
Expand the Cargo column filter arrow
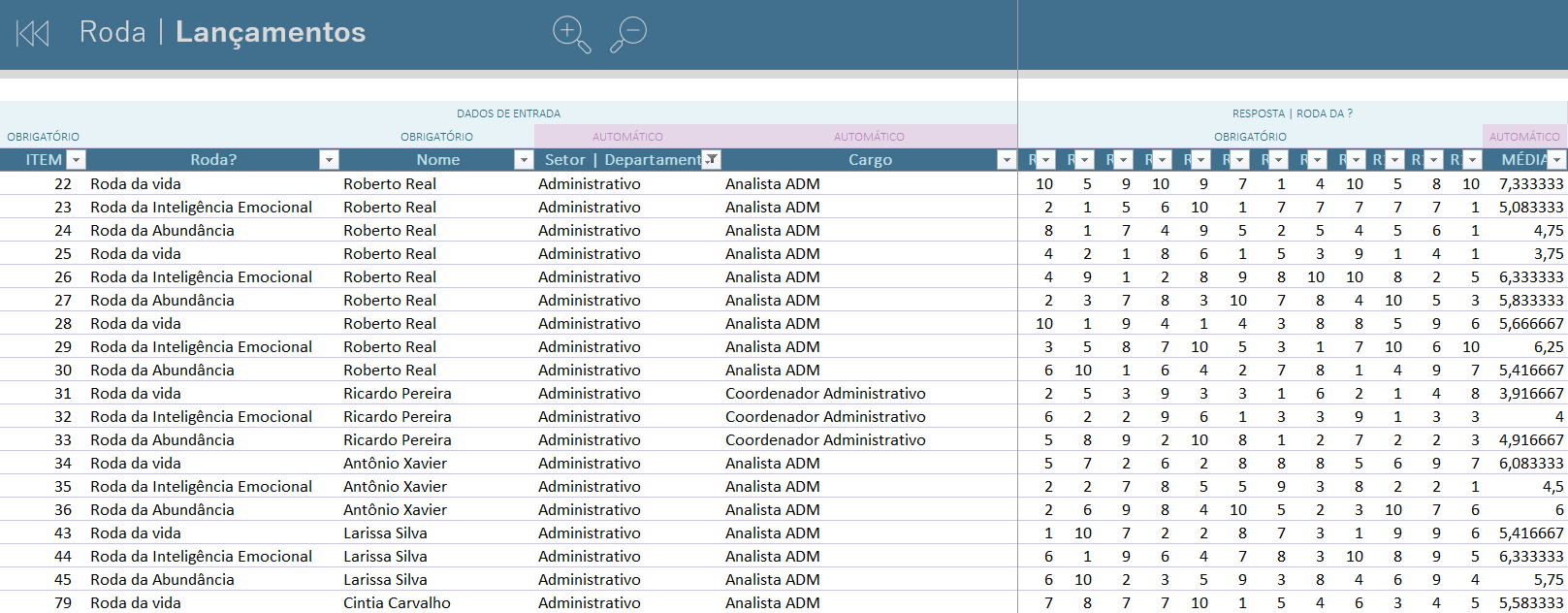[x=1007, y=160]
